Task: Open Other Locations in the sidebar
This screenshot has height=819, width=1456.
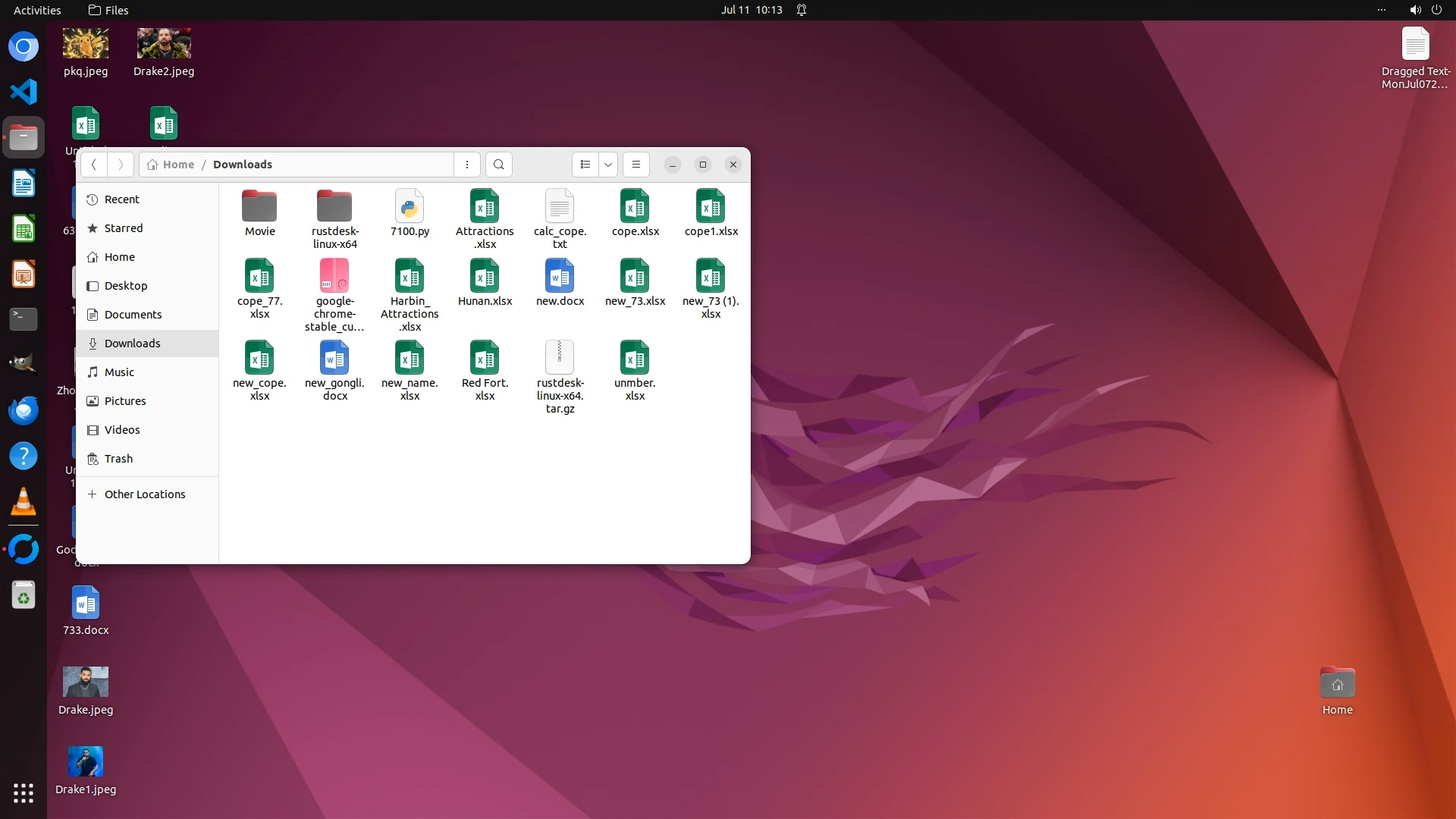Action: pos(144,494)
